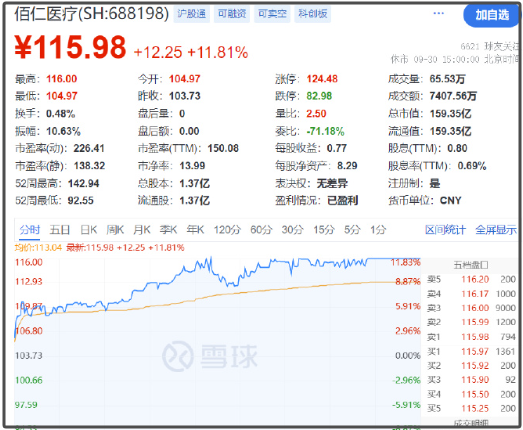Viewport: 523px width, 430px height.
Task: Select the 5分 interval tab
Action: 352,230
